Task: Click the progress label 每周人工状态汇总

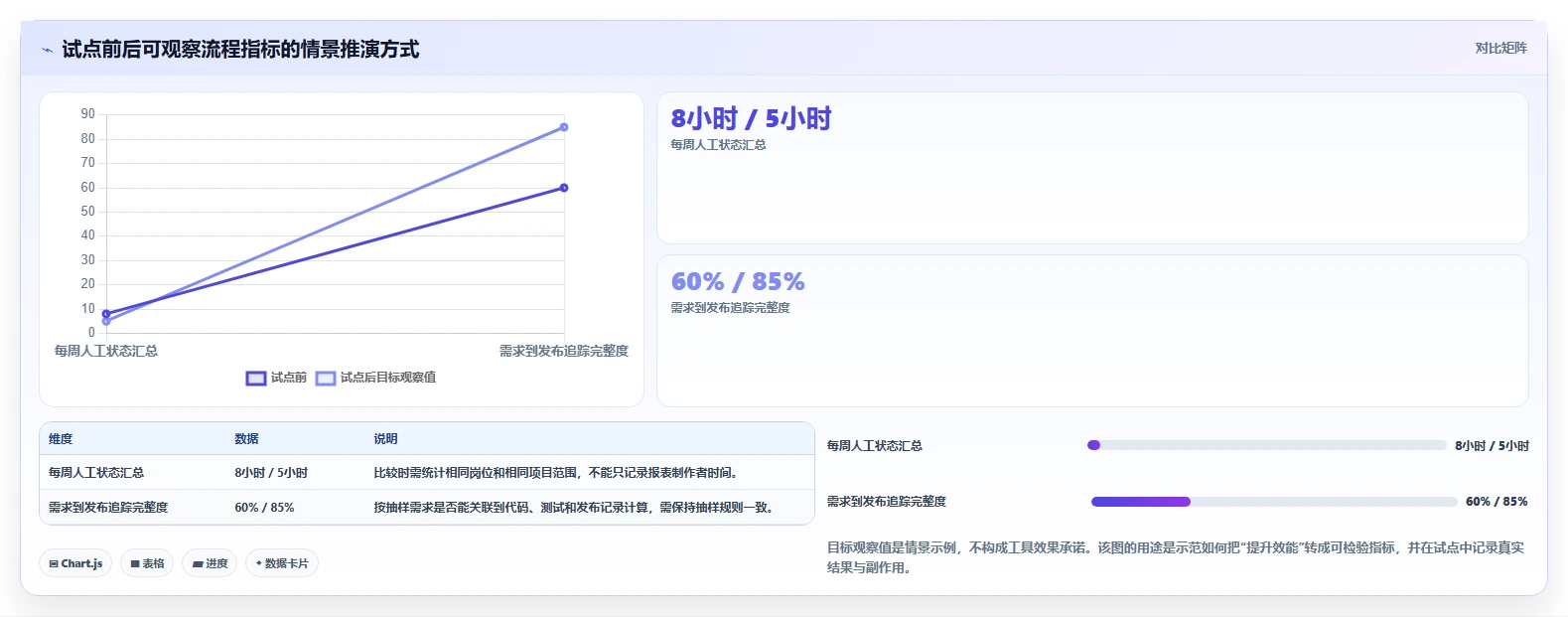Action: click(x=875, y=446)
